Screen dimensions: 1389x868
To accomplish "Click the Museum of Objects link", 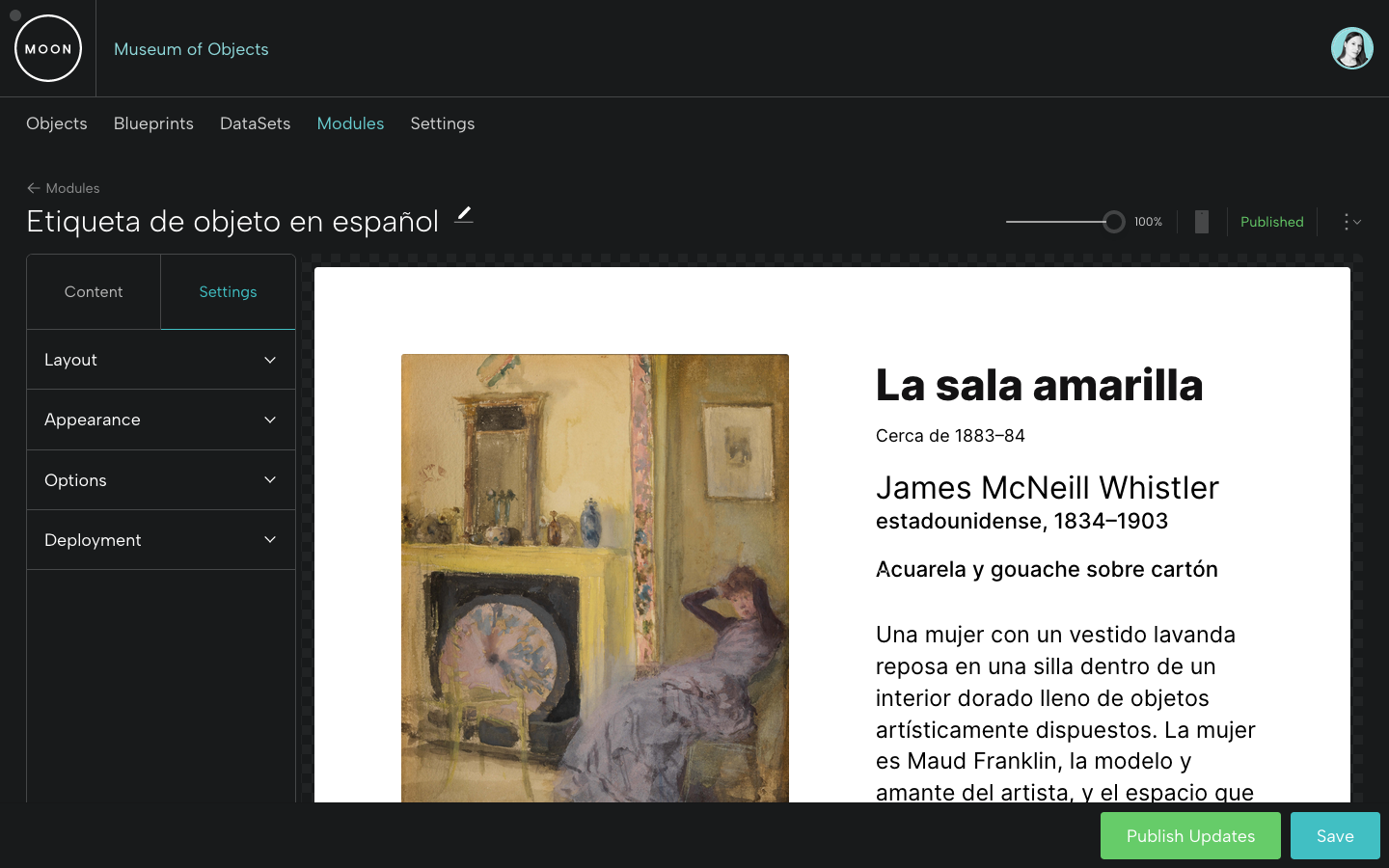I will pyautogui.click(x=191, y=49).
